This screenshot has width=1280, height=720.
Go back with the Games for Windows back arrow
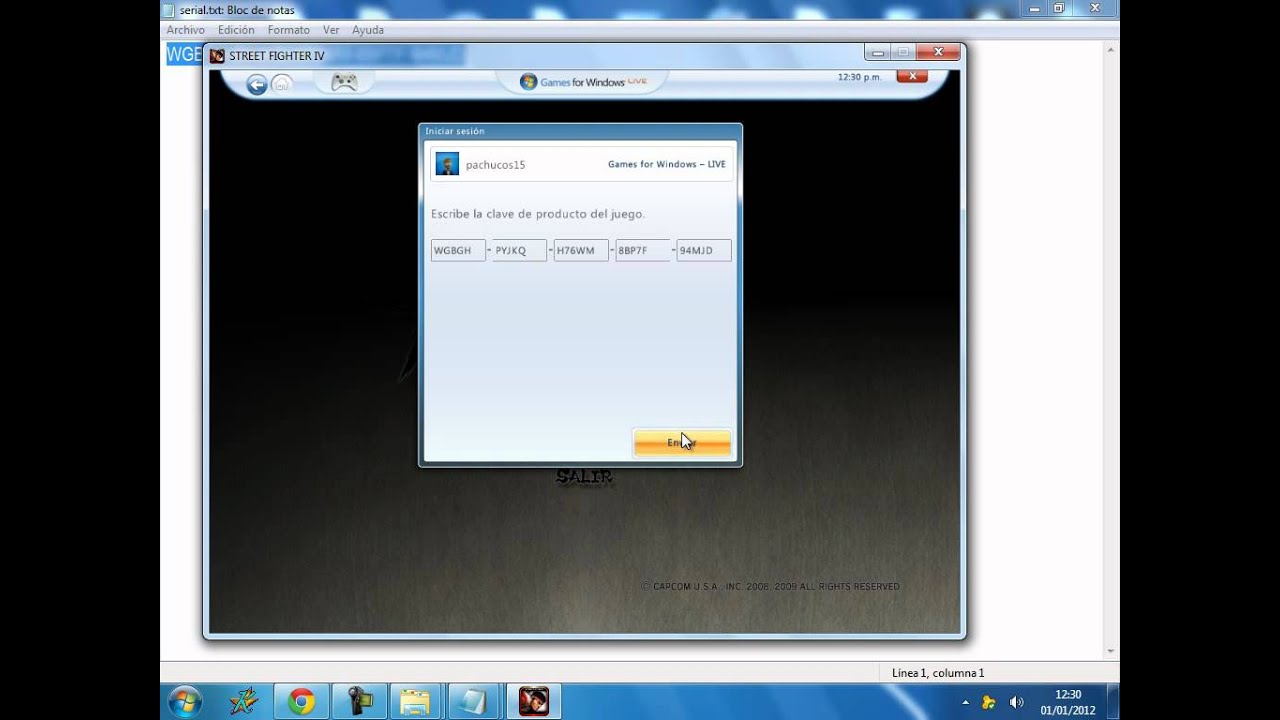pos(257,85)
